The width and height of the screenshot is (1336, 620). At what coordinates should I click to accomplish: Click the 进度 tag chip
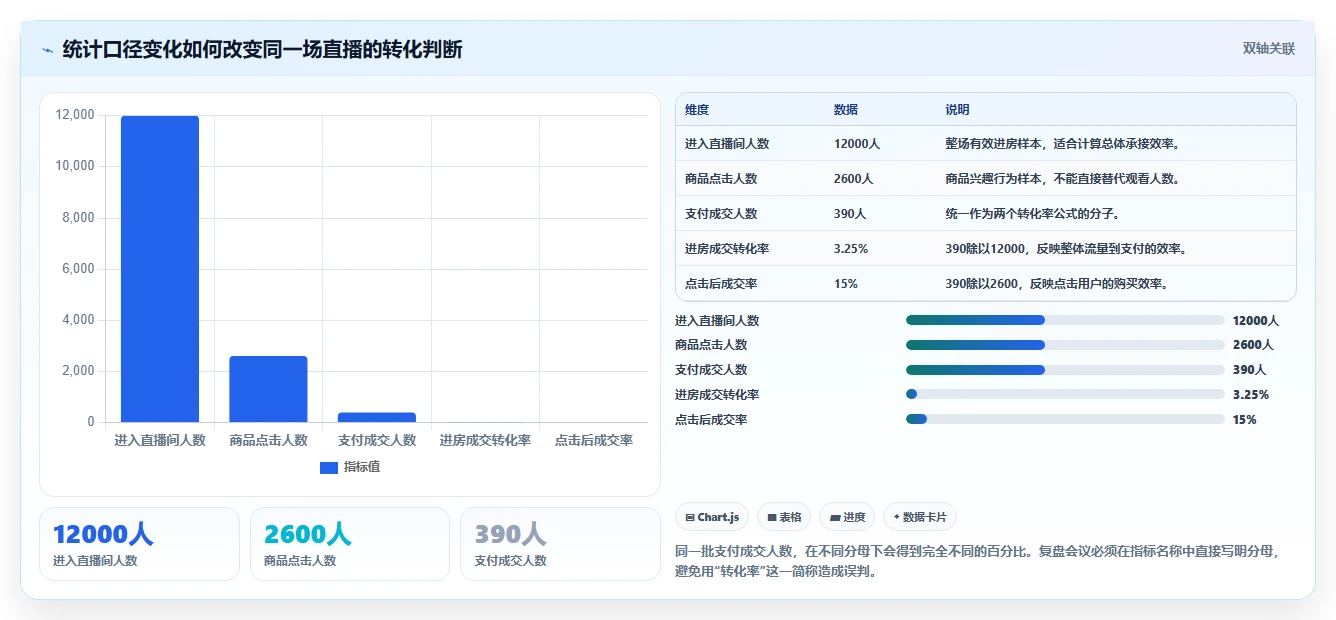pos(847,517)
